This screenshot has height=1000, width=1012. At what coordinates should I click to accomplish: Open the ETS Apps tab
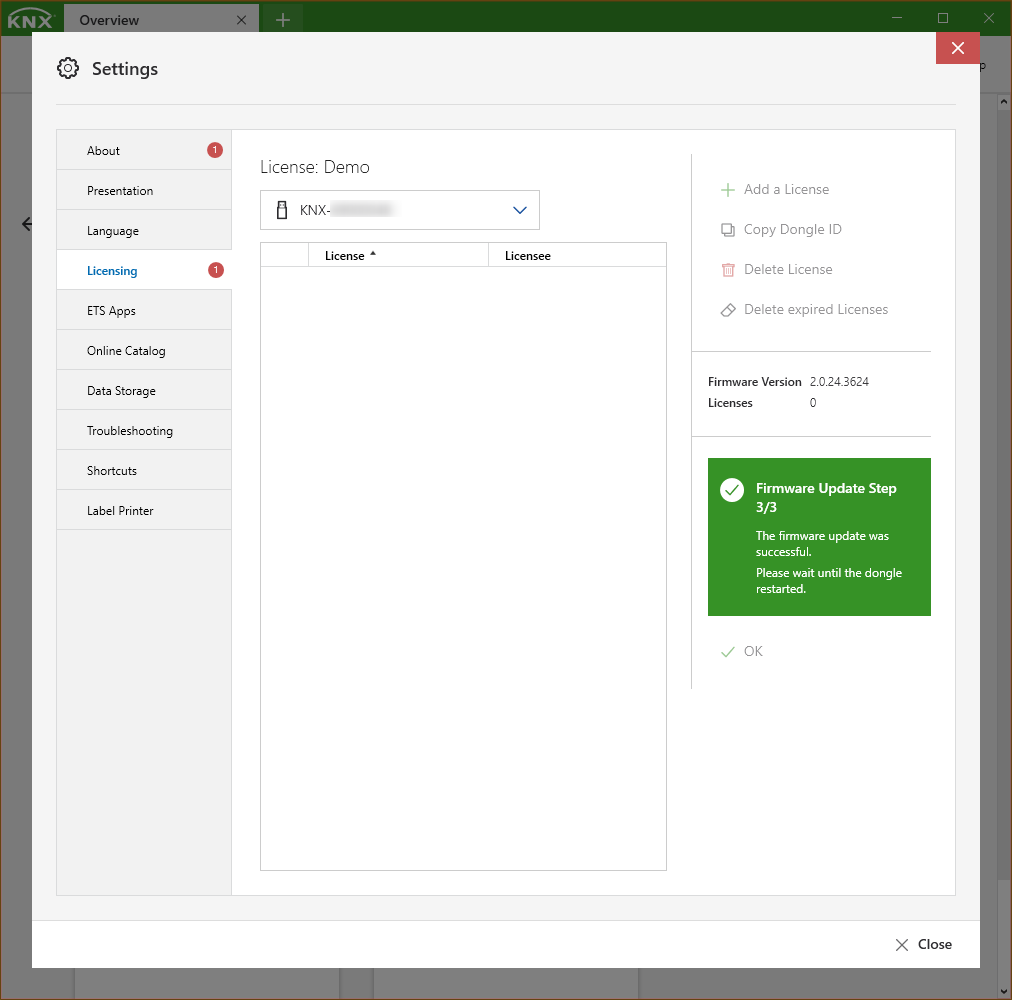tap(144, 311)
